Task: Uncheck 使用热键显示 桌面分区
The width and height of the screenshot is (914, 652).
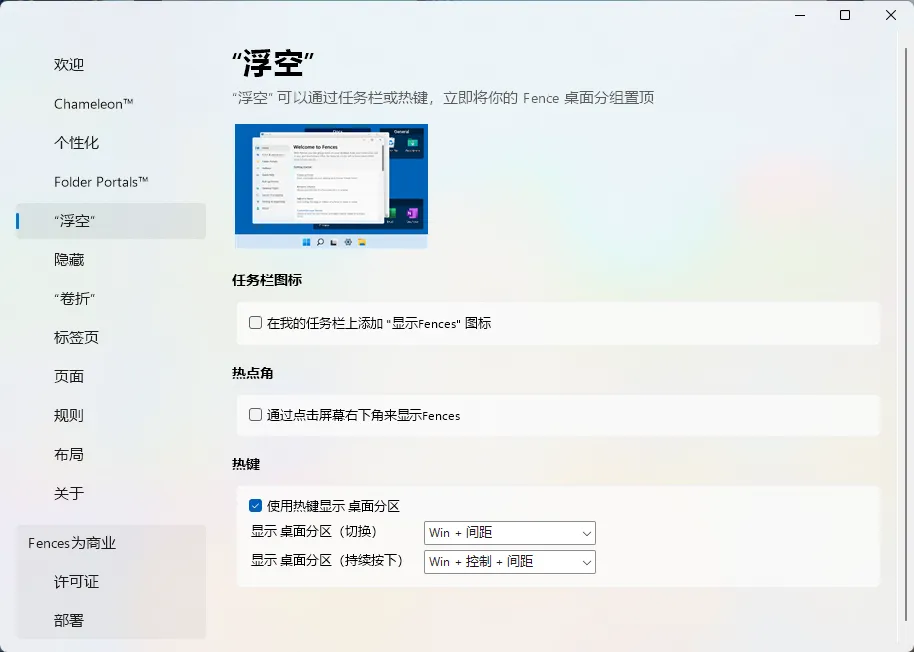Action: click(x=255, y=506)
